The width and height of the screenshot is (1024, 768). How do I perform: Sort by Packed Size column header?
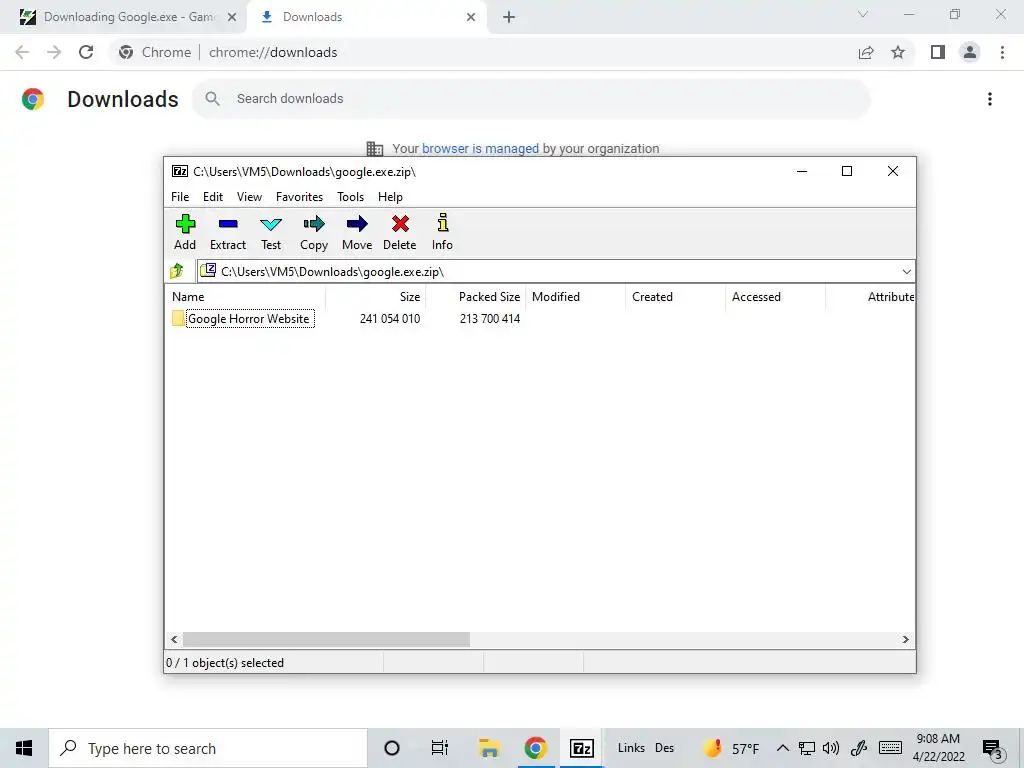point(476,296)
